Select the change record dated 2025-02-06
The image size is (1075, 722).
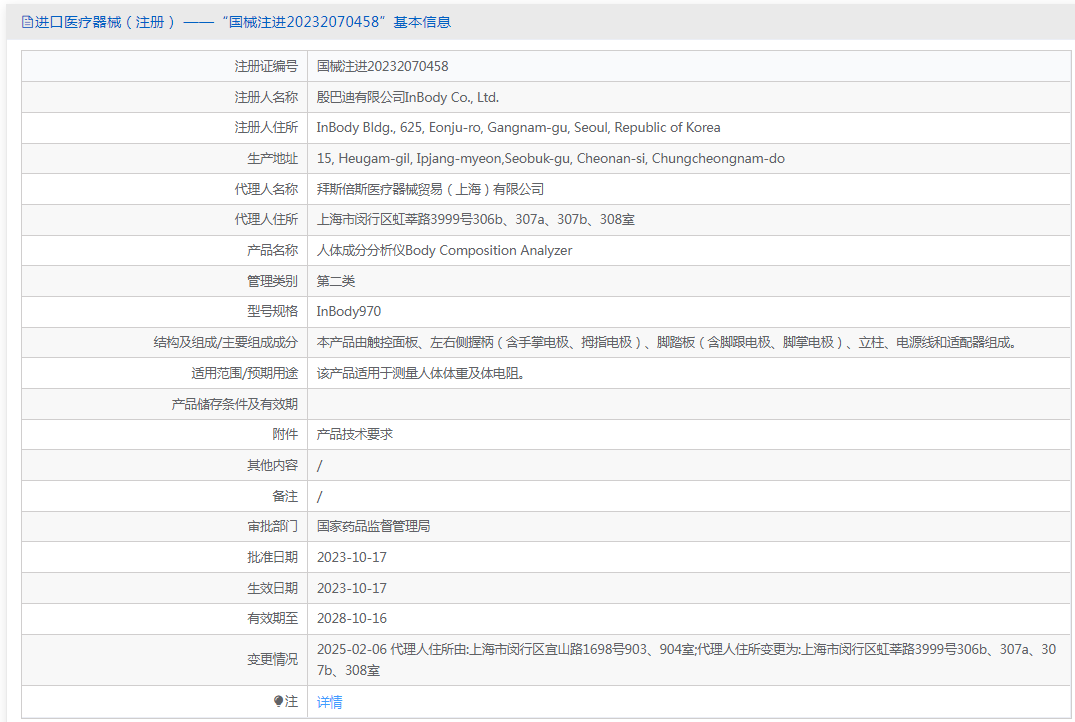pyautogui.click(x=686, y=660)
